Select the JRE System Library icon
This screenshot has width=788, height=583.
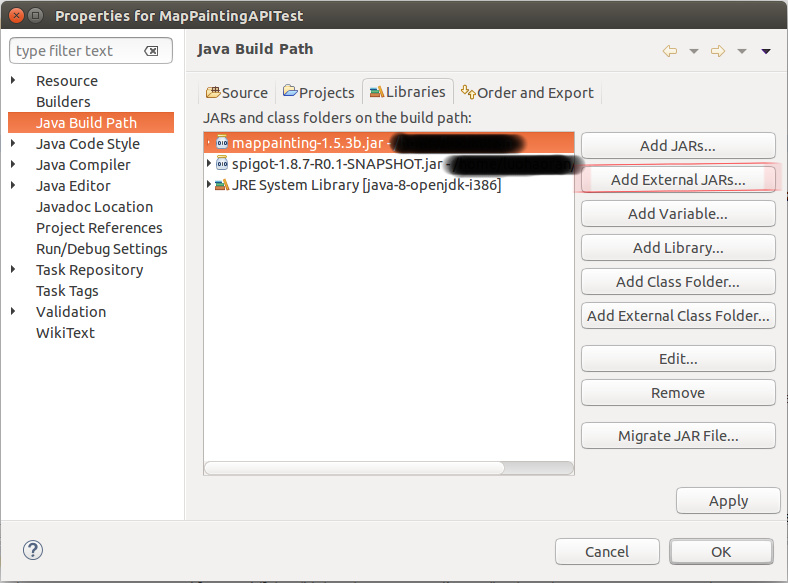tap(222, 185)
